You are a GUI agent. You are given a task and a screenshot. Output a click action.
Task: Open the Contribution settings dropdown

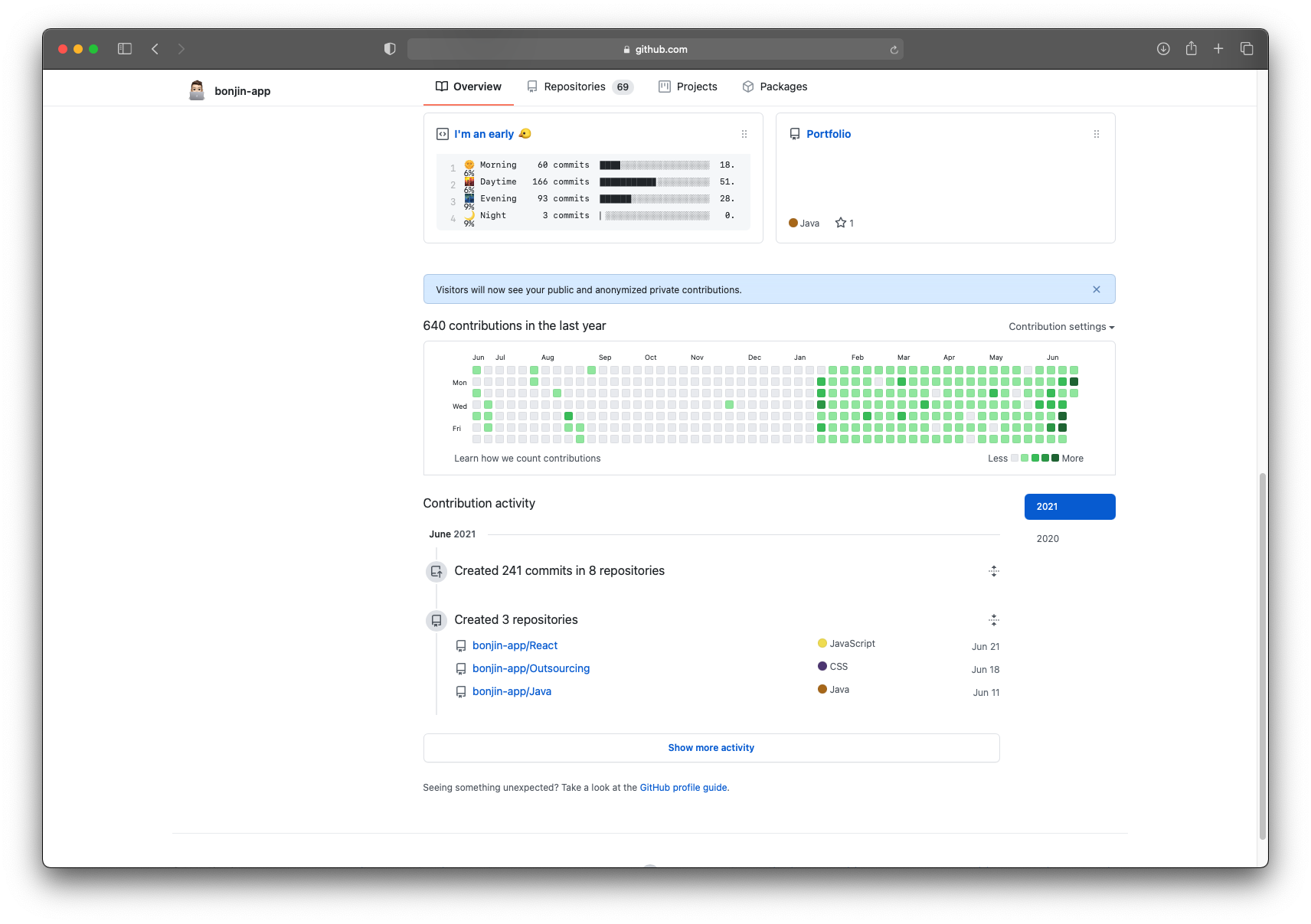coord(1061,327)
